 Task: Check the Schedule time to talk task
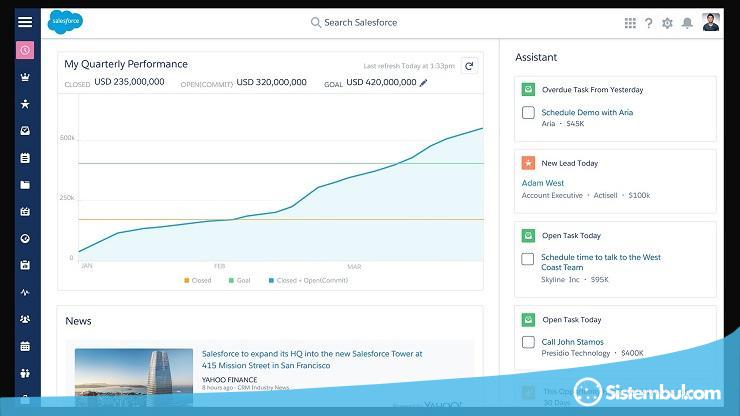pos(528,259)
